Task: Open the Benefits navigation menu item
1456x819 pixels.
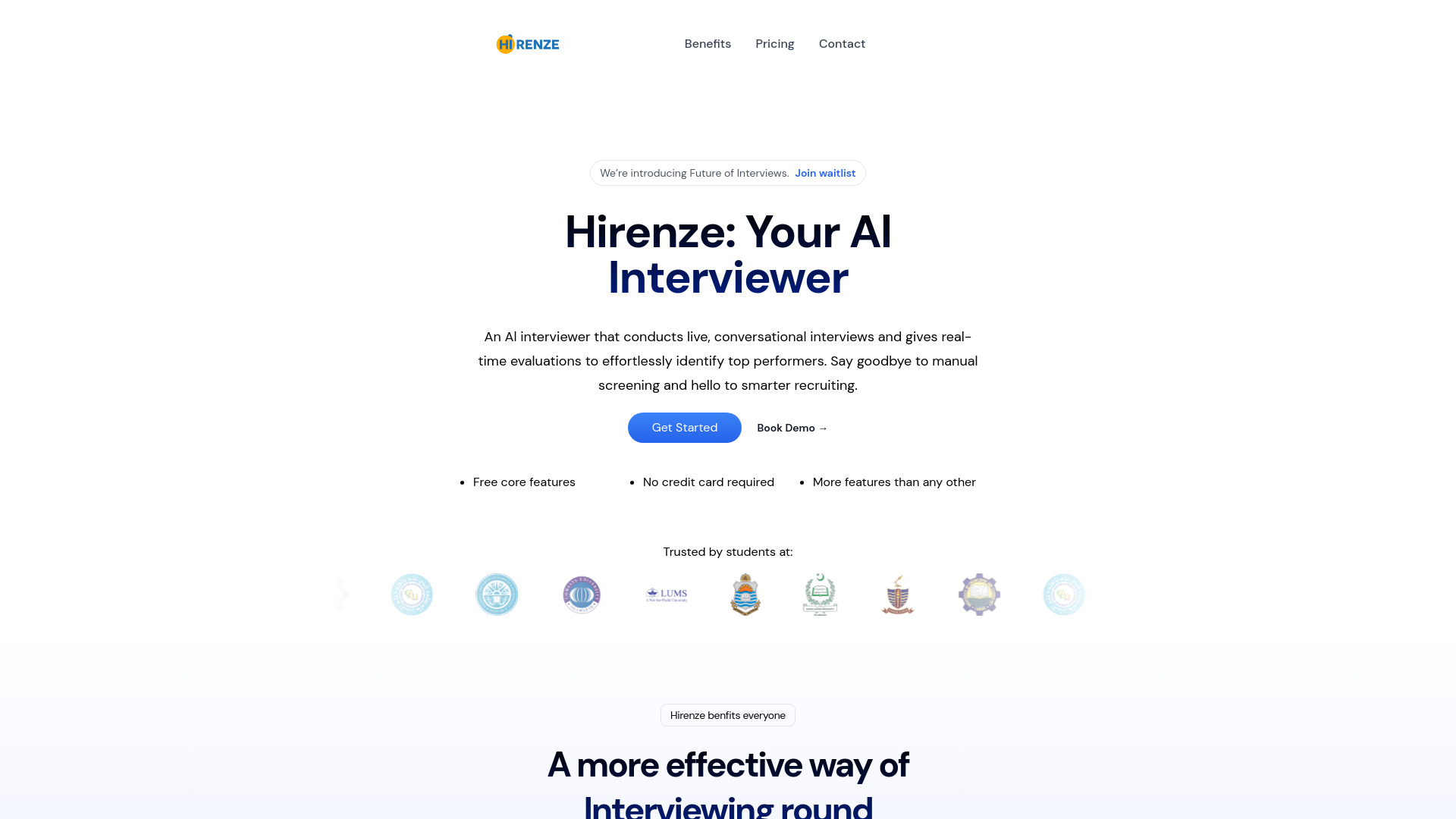Action: (707, 43)
